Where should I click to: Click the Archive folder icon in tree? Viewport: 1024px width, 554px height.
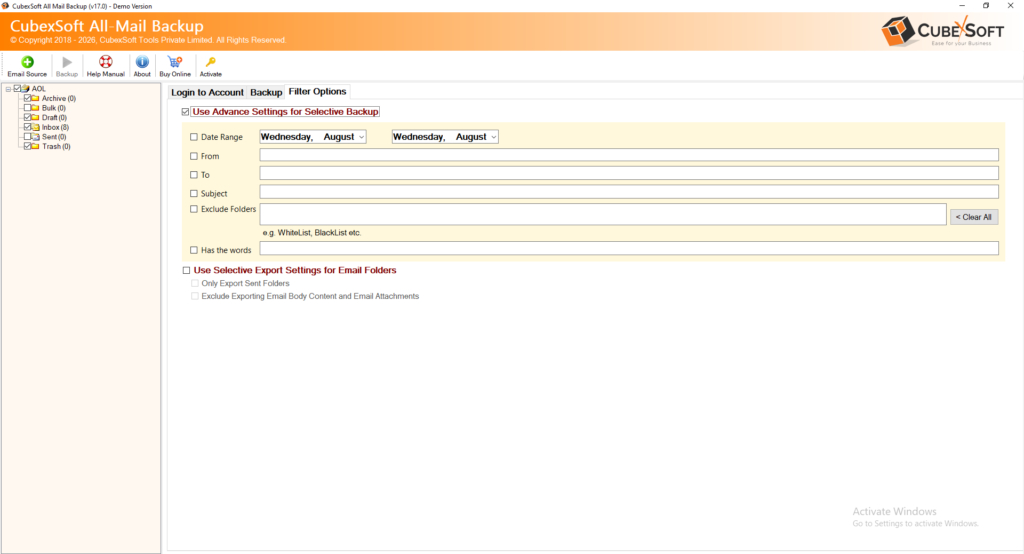click(x=36, y=98)
